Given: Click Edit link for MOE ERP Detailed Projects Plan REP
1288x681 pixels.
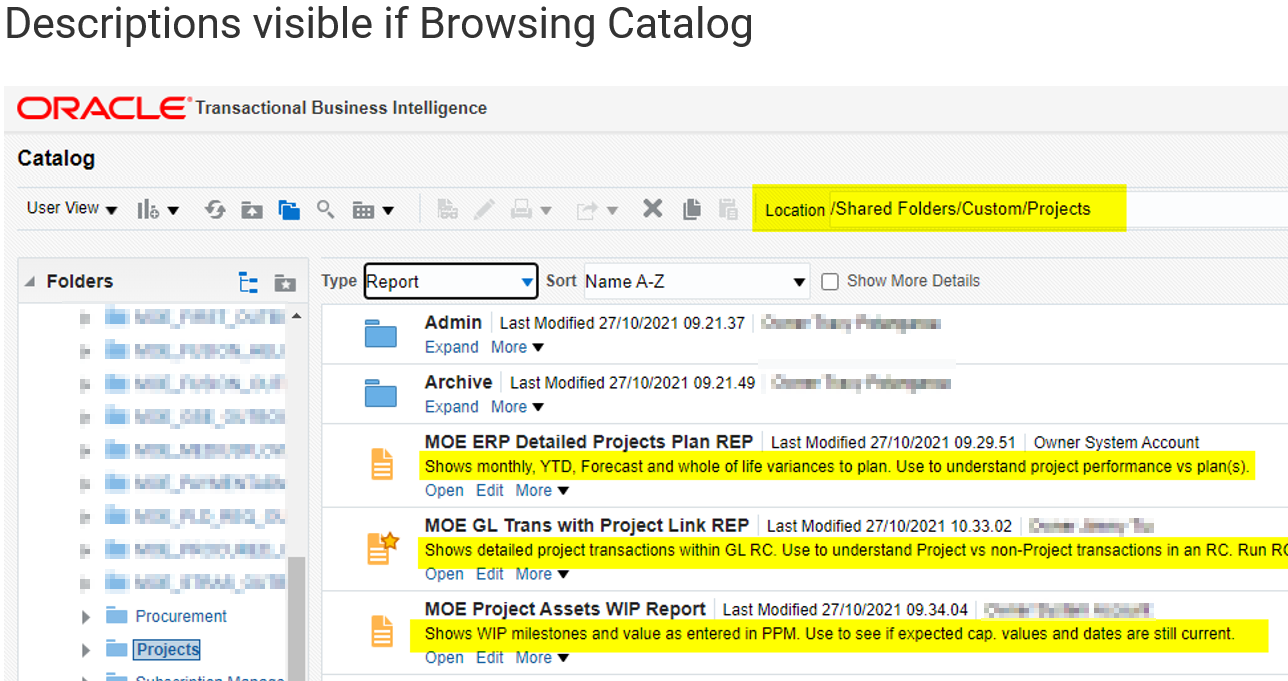Looking at the screenshot, I should (490, 490).
